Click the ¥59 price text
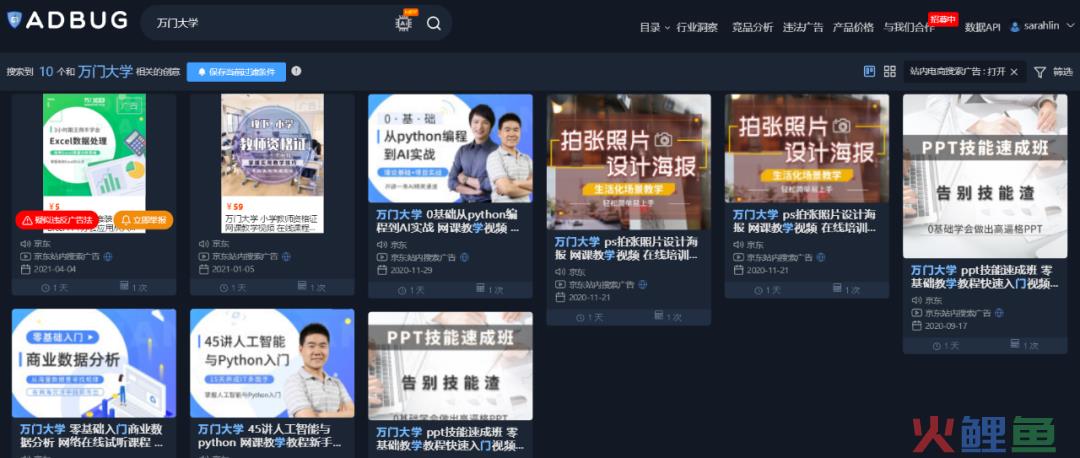The height and width of the screenshot is (458, 1080). pos(234,206)
